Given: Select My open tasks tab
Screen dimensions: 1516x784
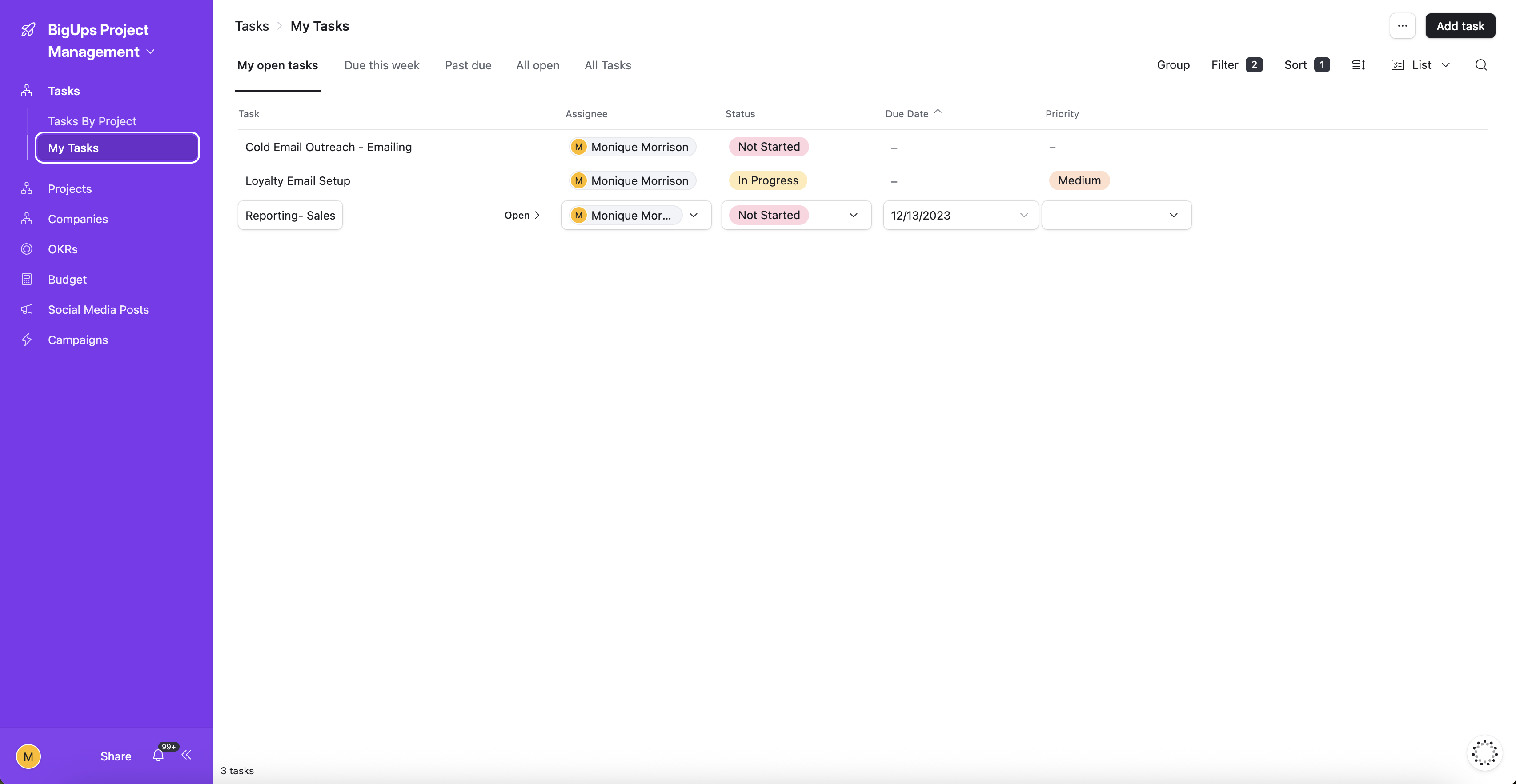Looking at the screenshot, I should (x=277, y=65).
